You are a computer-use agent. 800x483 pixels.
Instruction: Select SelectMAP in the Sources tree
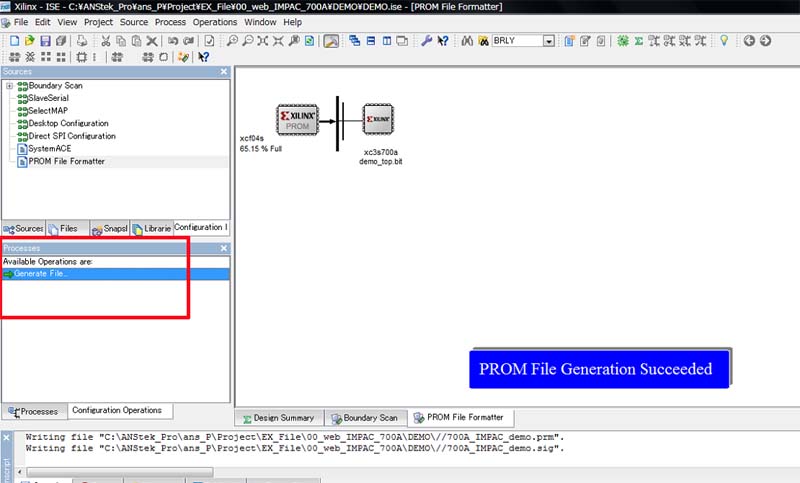click(x=48, y=111)
